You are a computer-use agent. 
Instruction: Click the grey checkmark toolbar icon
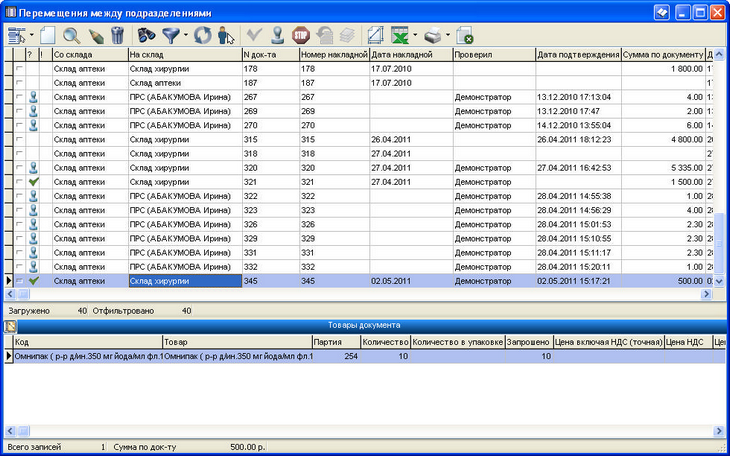254,34
